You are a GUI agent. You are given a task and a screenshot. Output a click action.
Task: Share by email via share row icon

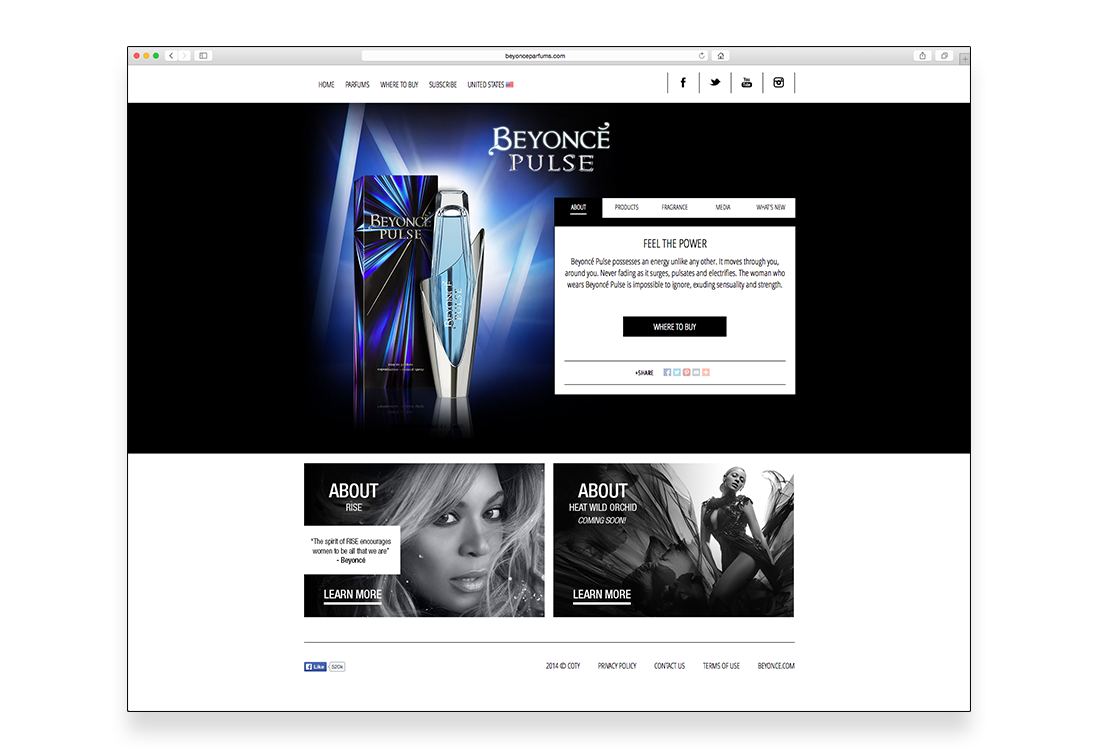point(696,373)
